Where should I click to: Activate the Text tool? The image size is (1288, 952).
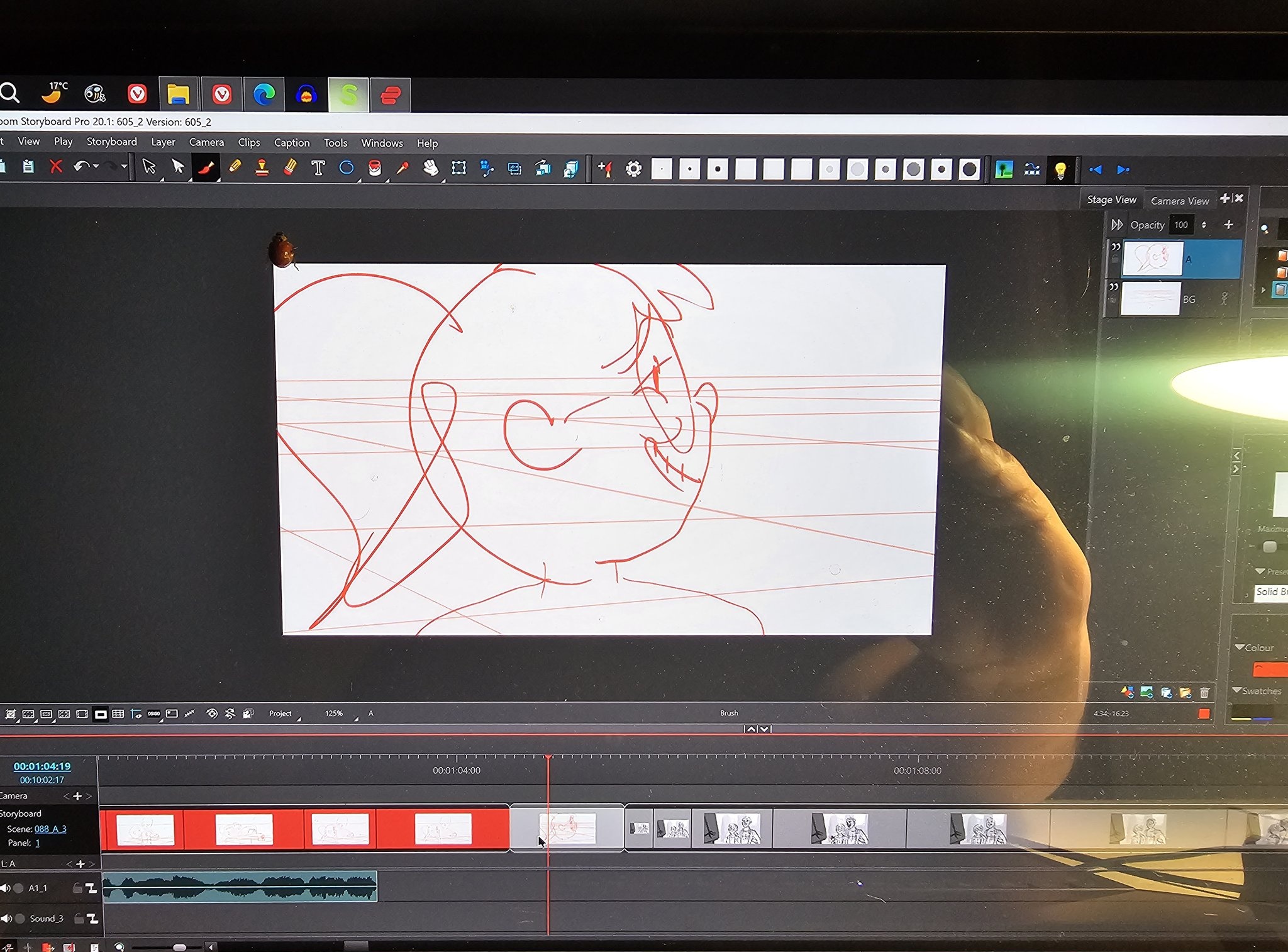tap(318, 168)
